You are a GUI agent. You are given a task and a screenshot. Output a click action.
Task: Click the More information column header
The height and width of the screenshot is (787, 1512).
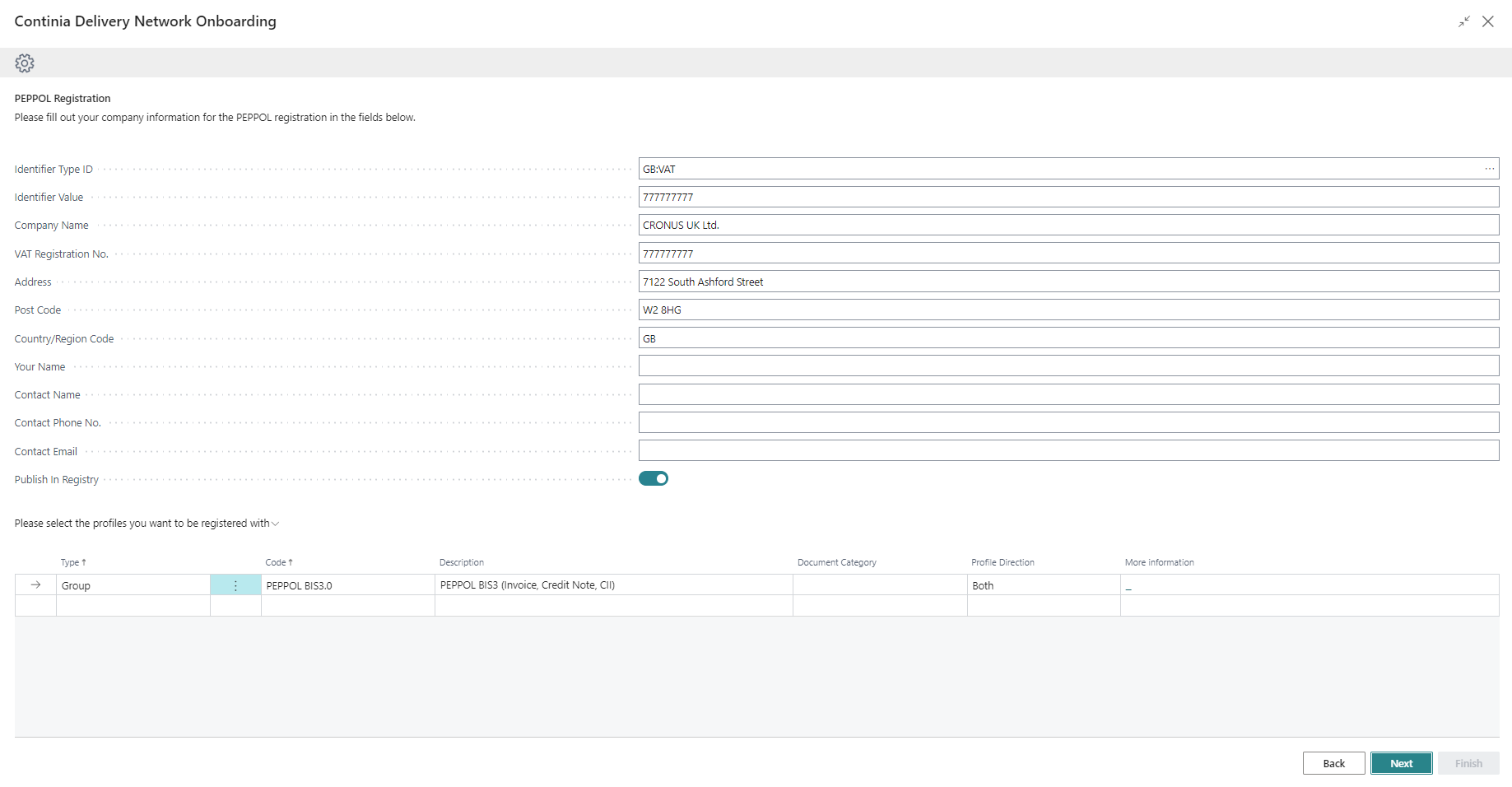tap(1160, 562)
